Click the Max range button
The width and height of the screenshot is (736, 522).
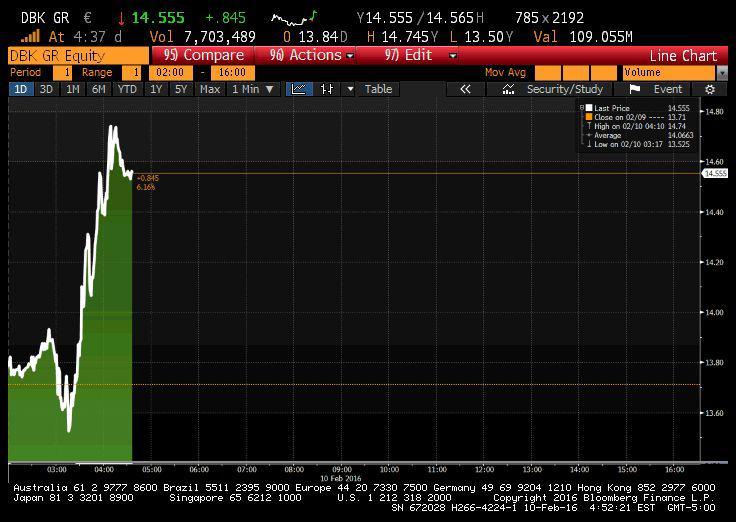click(210, 89)
